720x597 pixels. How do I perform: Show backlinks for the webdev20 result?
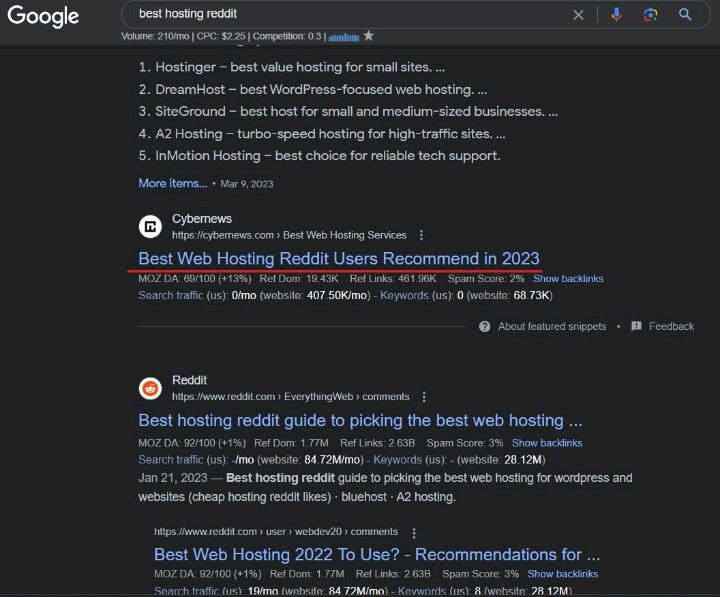(562, 574)
